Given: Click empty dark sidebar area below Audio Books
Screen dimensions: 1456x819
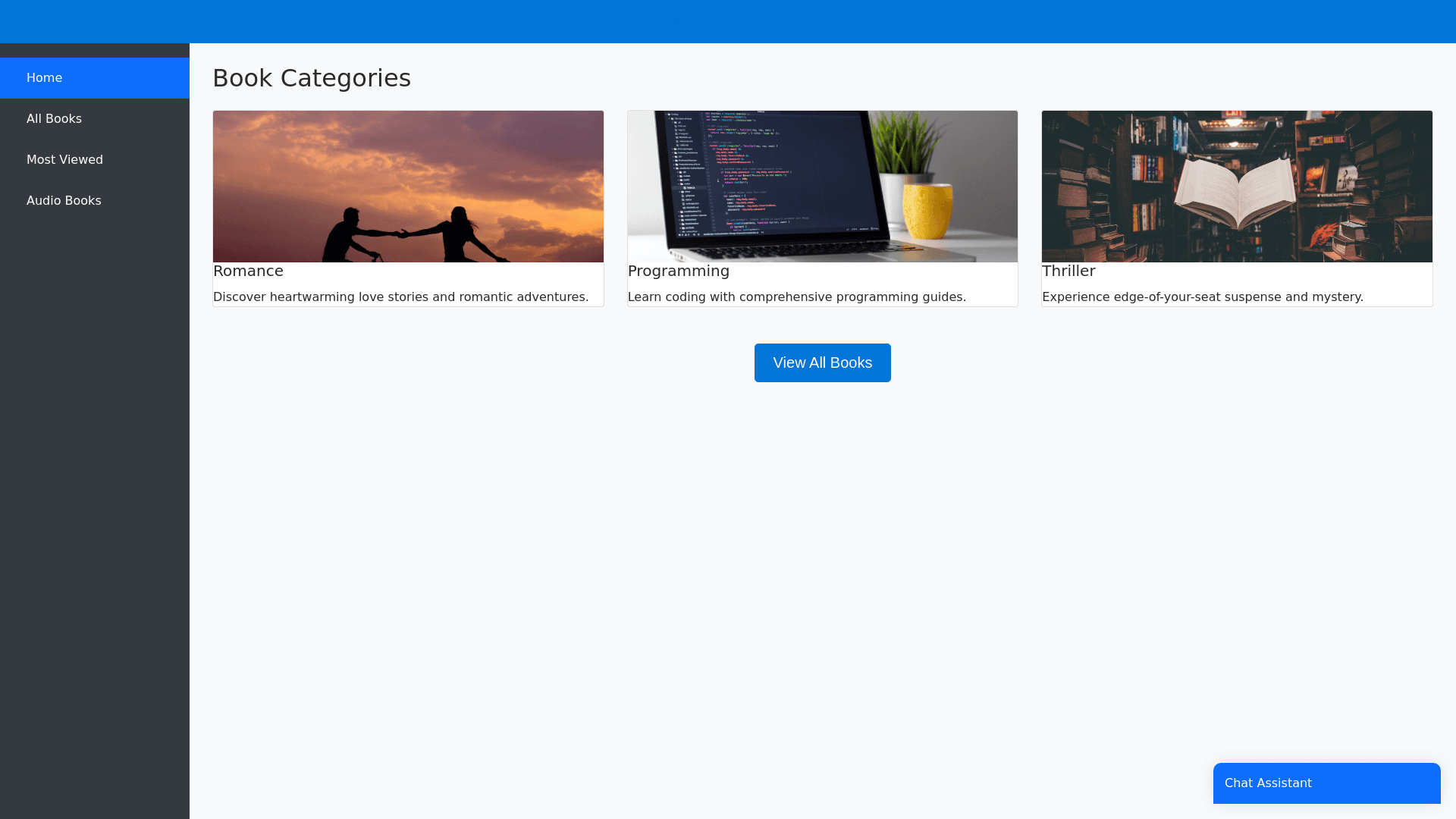Looking at the screenshot, I should [95, 493].
